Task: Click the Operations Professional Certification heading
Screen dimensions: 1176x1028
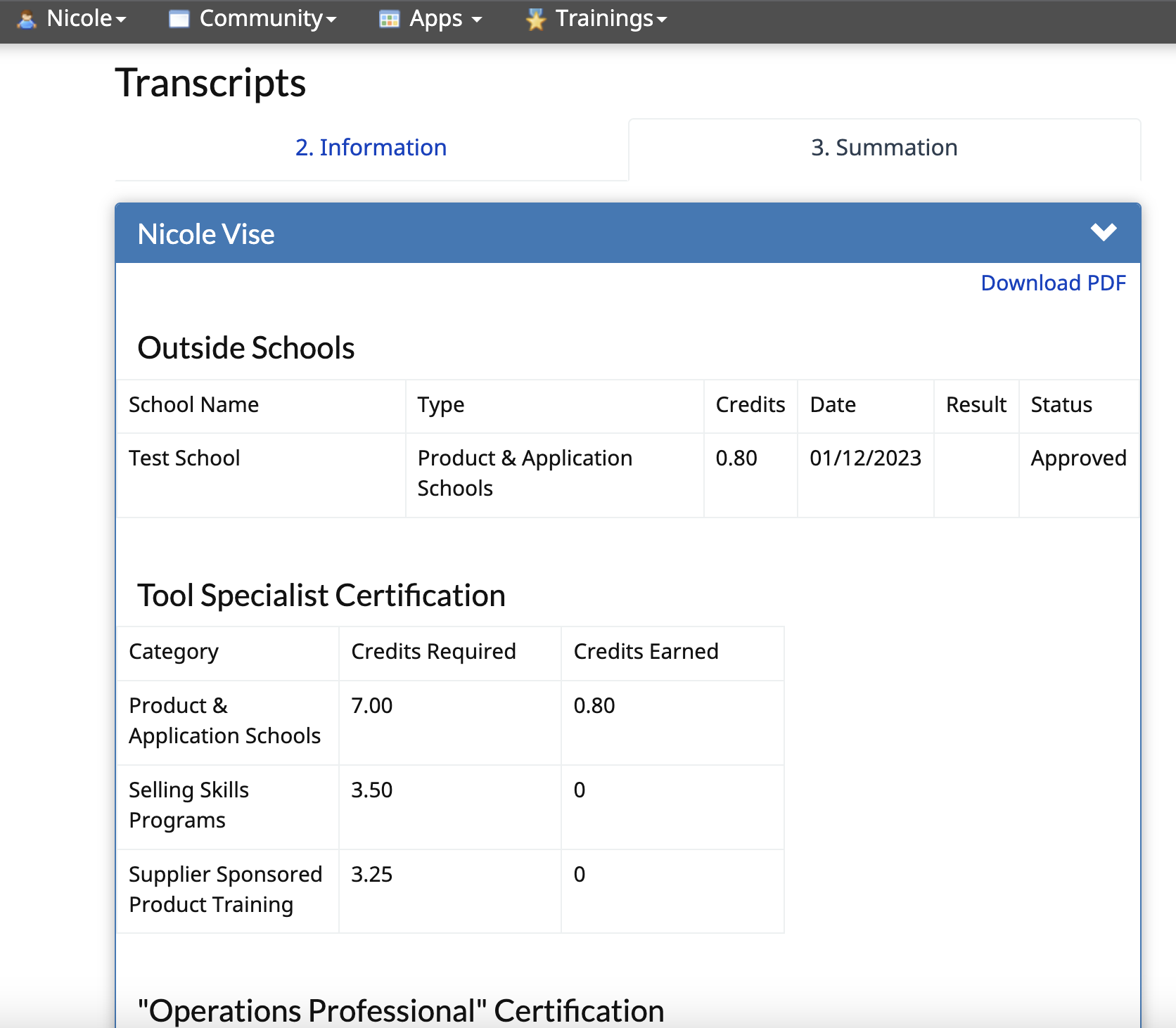Action: click(x=401, y=1011)
